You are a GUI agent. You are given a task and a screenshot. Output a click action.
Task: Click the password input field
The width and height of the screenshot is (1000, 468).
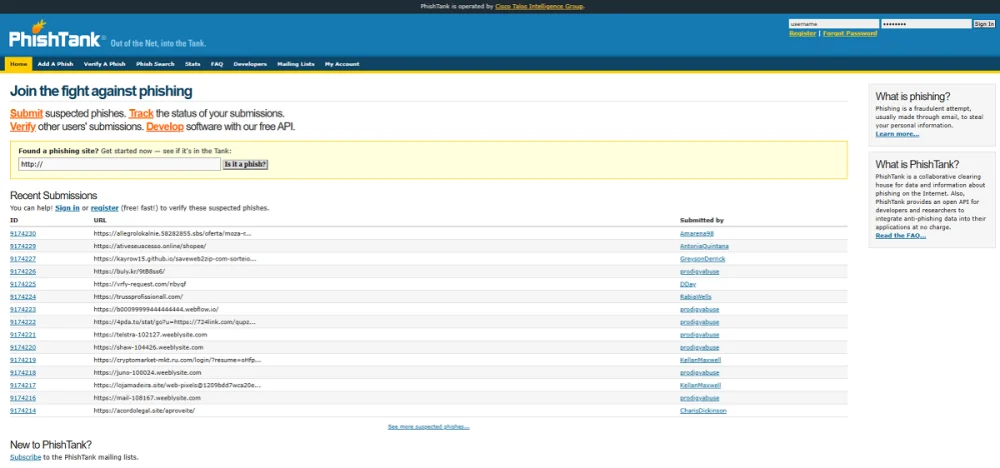925,24
